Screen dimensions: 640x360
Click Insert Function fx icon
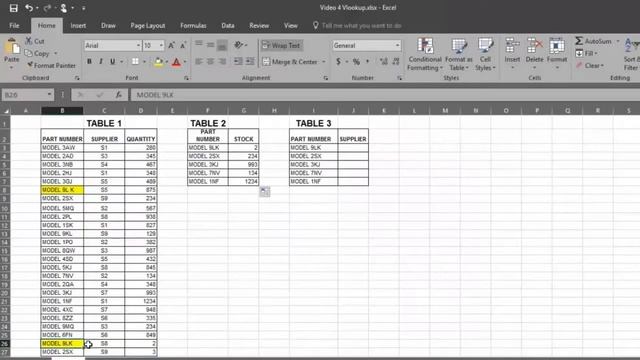point(118,95)
